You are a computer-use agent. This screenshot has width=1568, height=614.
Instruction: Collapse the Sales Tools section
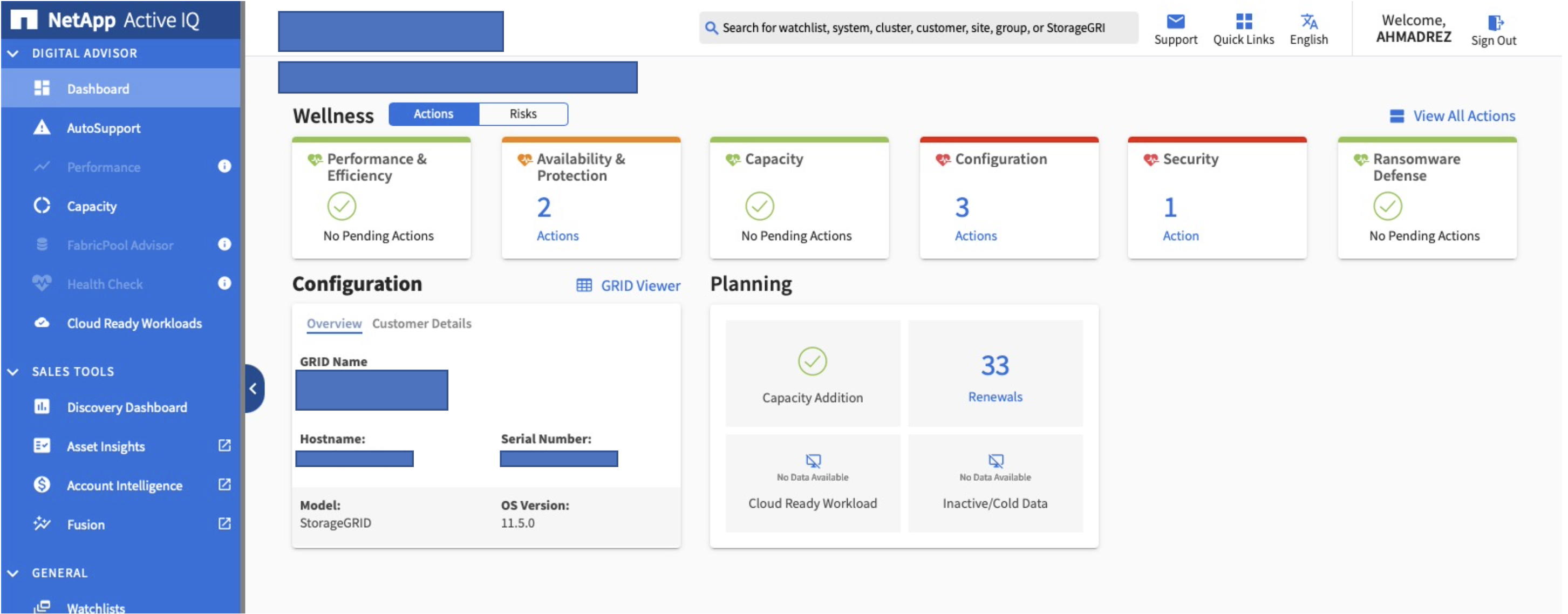pyautogui.click(x=13, y=371)
